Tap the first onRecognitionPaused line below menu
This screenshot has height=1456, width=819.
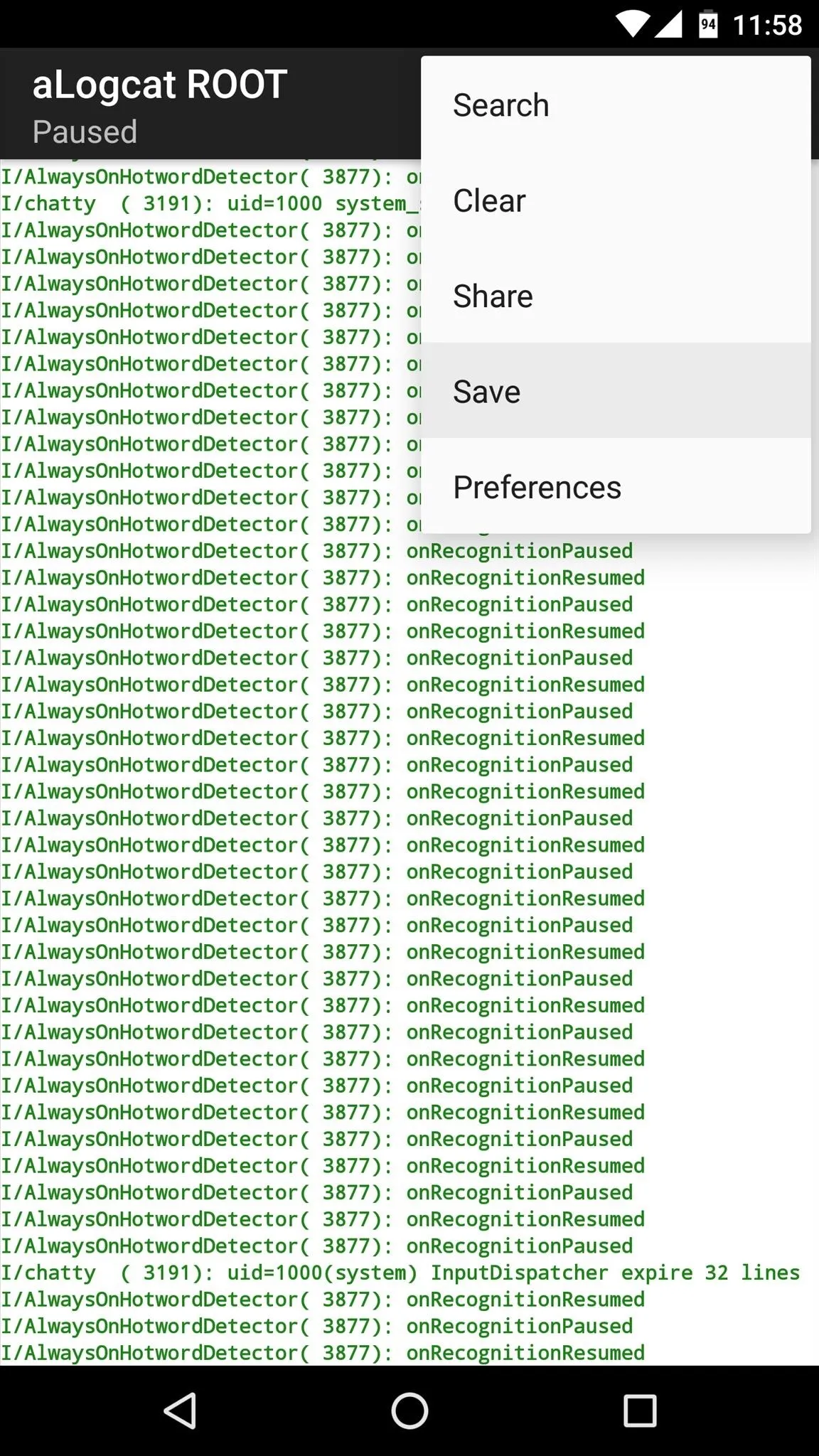pos(316,551)
